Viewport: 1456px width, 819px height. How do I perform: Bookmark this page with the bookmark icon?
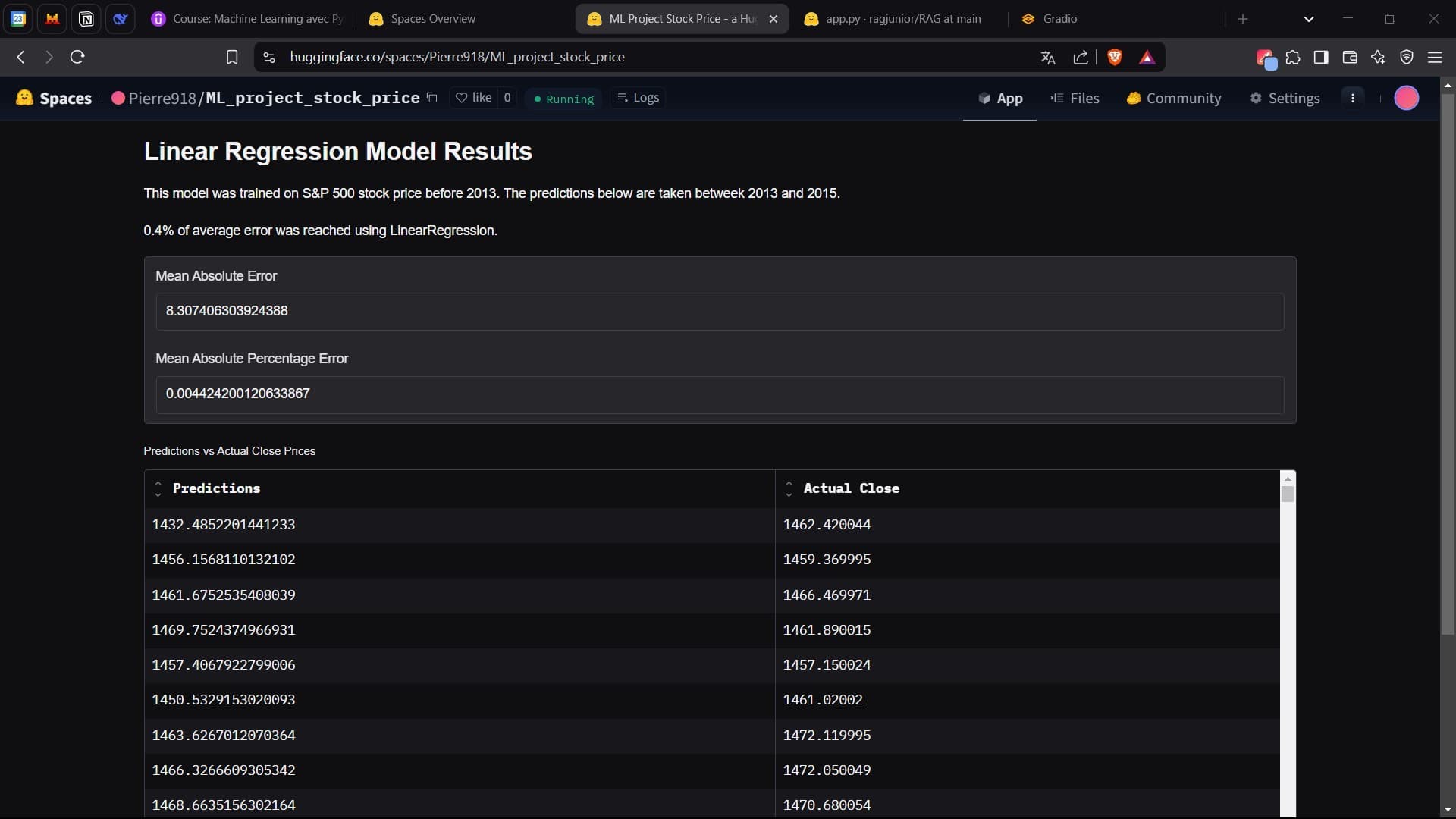[232, 57]
